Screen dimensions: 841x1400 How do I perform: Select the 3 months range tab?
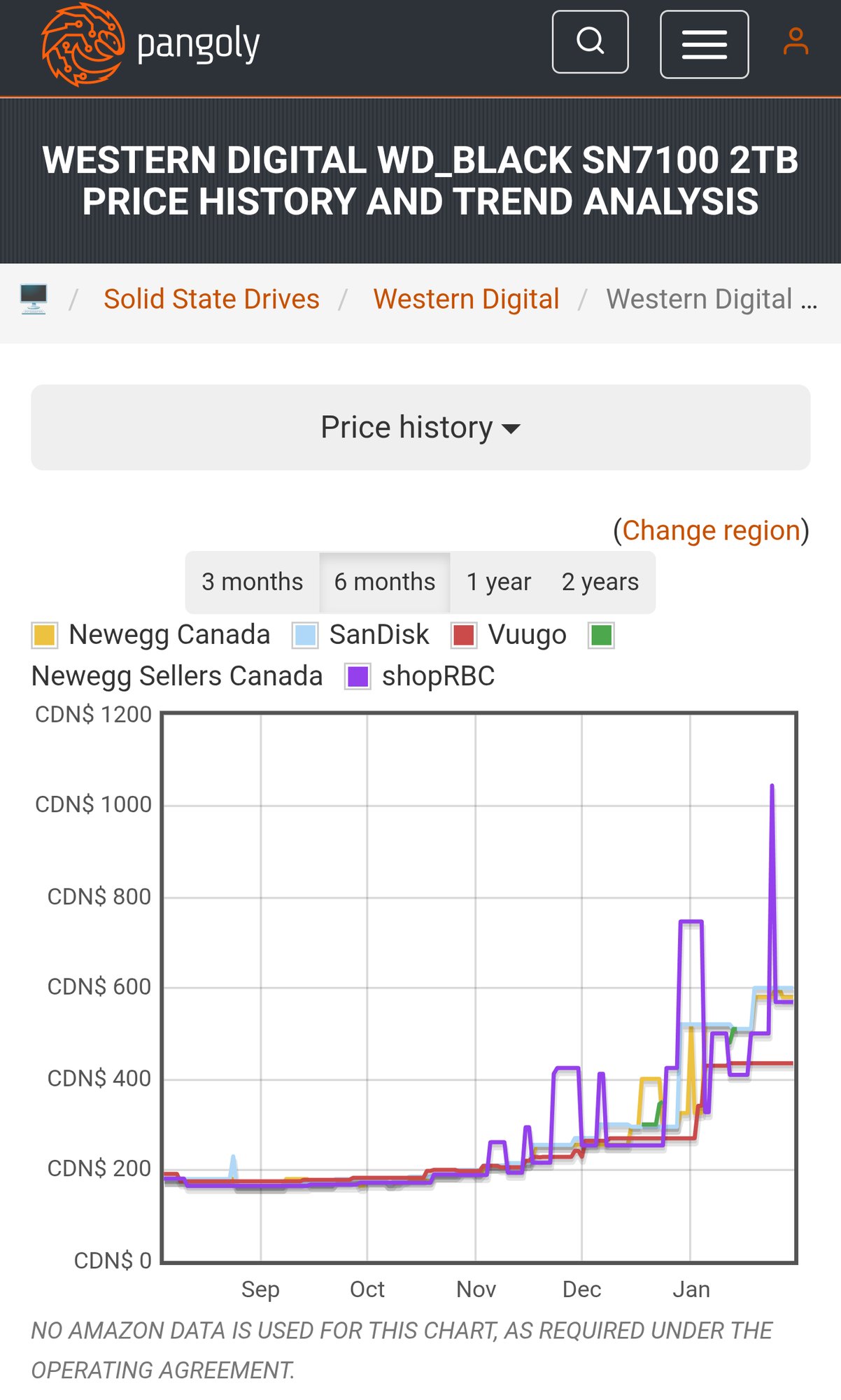[x=253, y=582]
